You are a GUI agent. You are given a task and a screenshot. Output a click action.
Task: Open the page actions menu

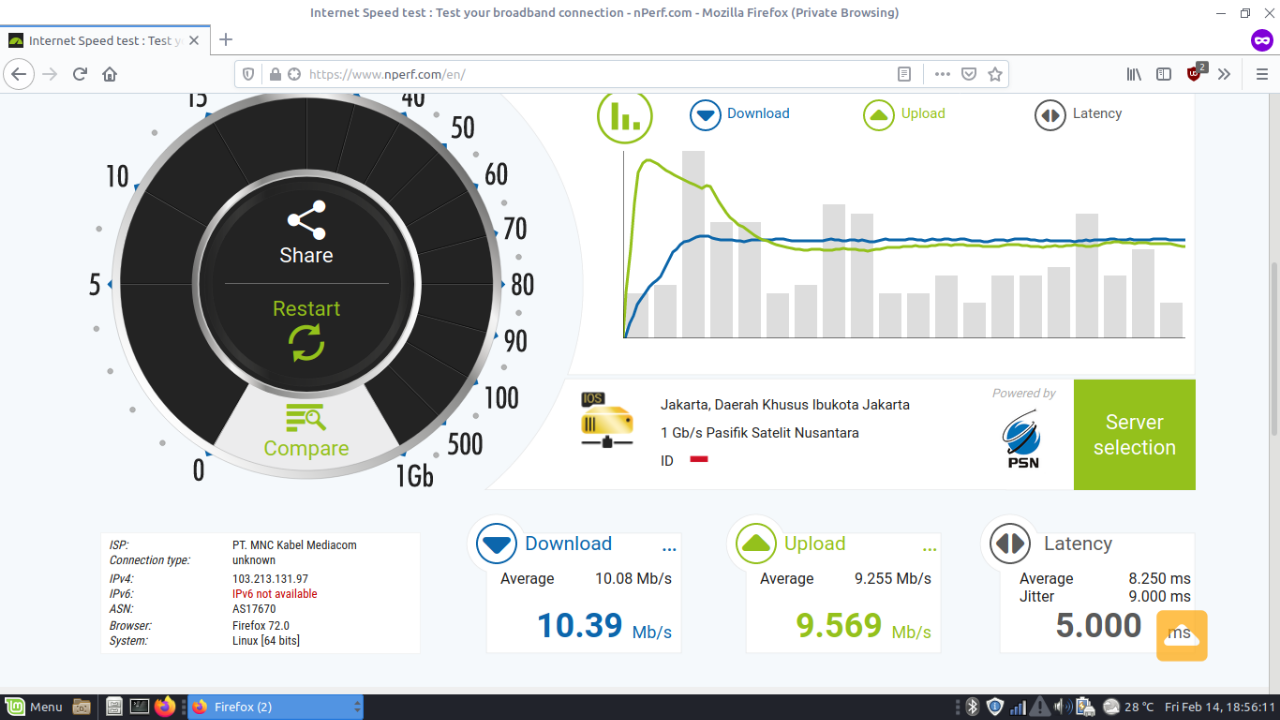point(942,74)
